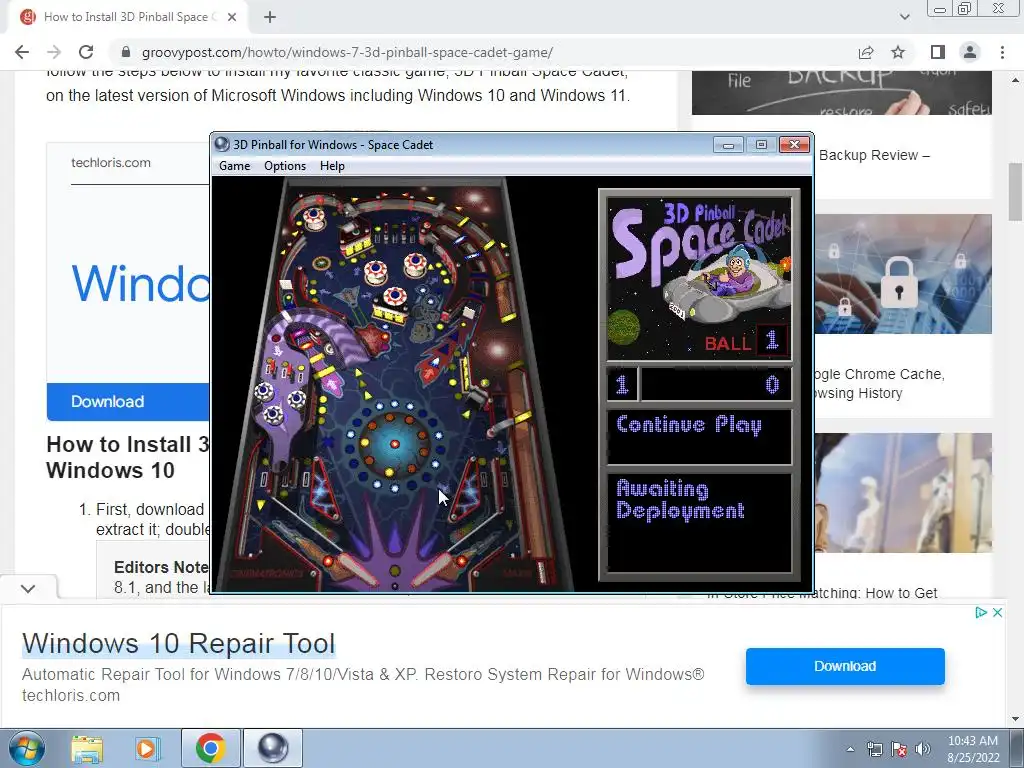The height and width of the screenshot is (768, 1024).
Task: Select the How to Install 3D Pinball tab
Action: 128,18
